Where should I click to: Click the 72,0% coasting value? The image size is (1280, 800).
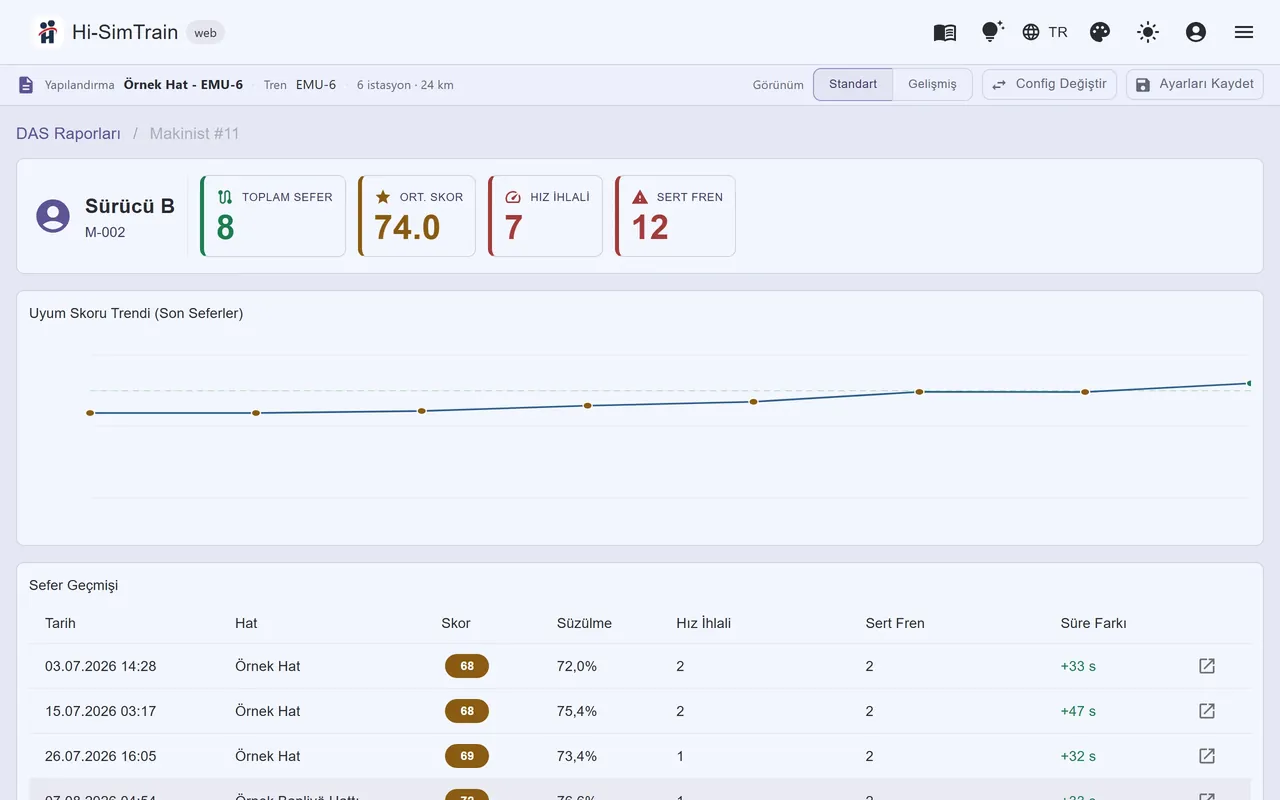coord(577,666)
